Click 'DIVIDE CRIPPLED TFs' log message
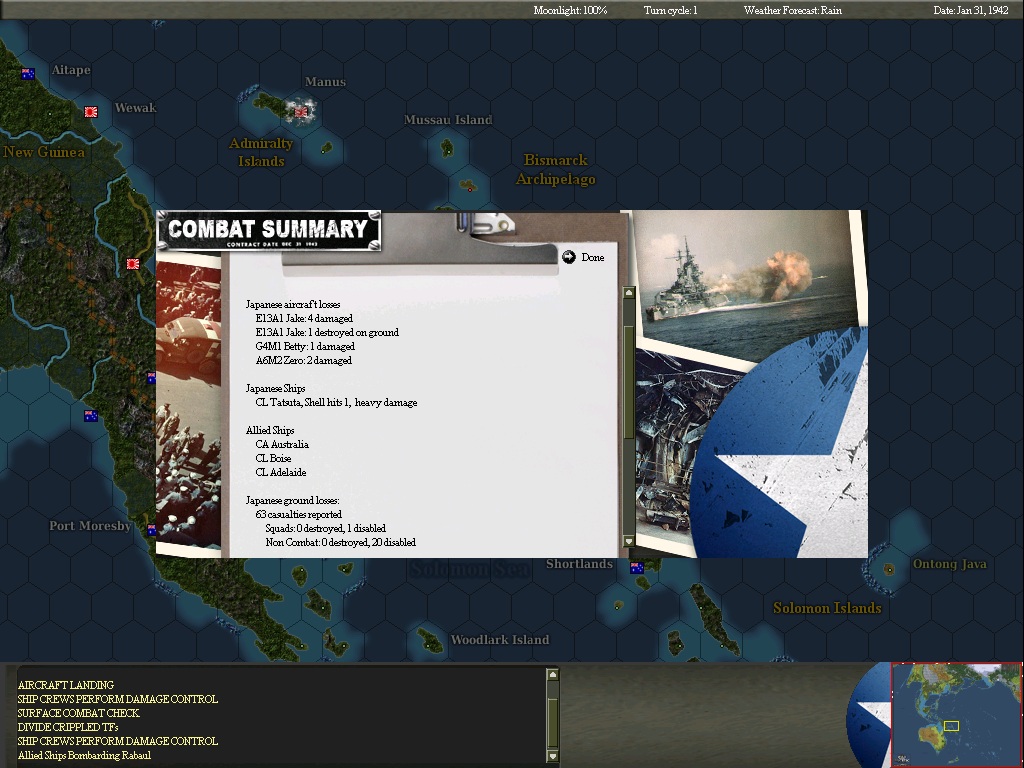 pyautogui.click(x=68, y=727)
